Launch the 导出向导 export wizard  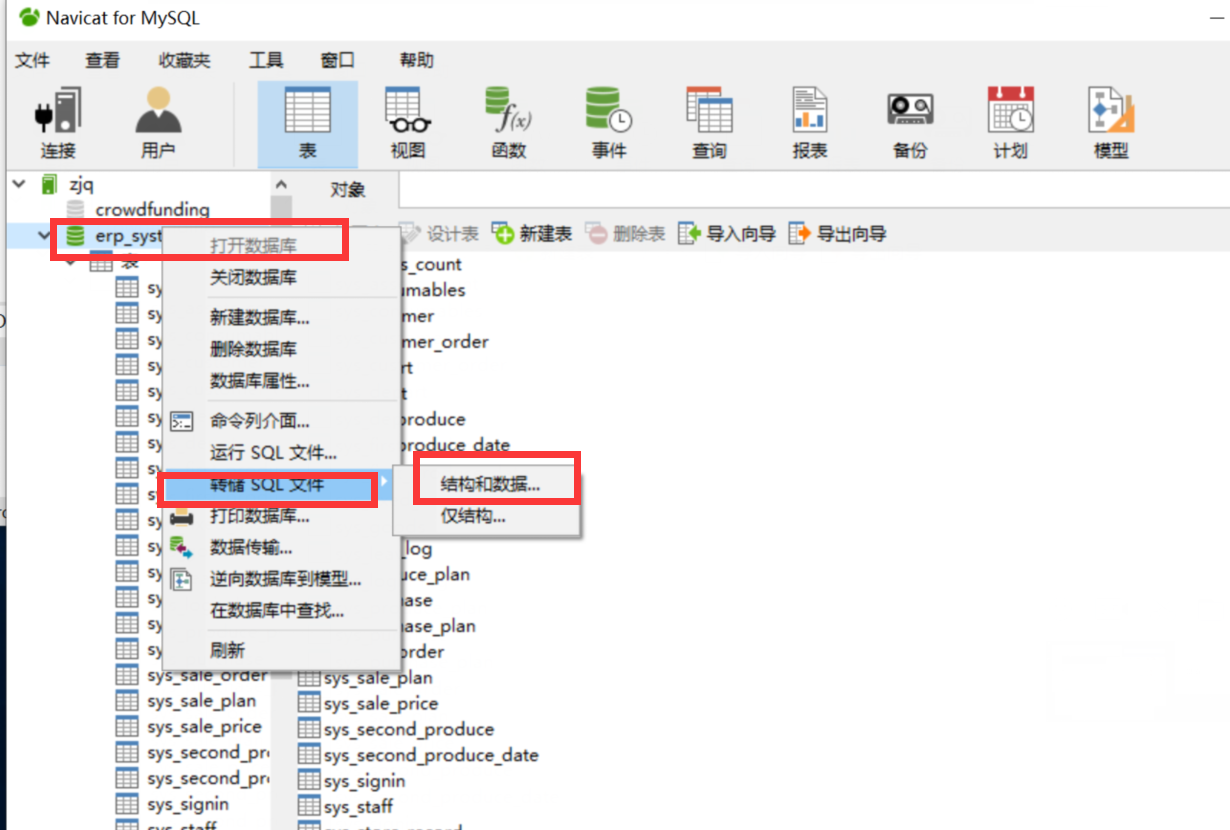click(837, 234)
